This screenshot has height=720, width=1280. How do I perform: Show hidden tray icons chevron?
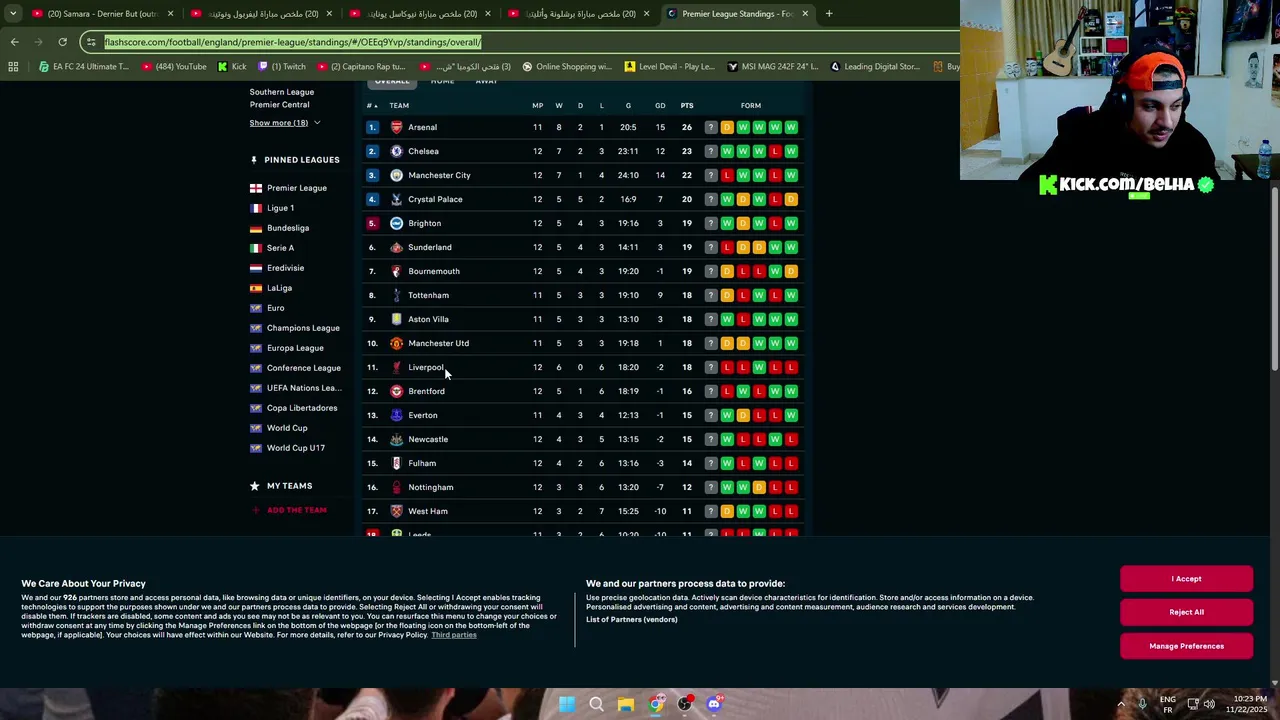(1121, 704)
